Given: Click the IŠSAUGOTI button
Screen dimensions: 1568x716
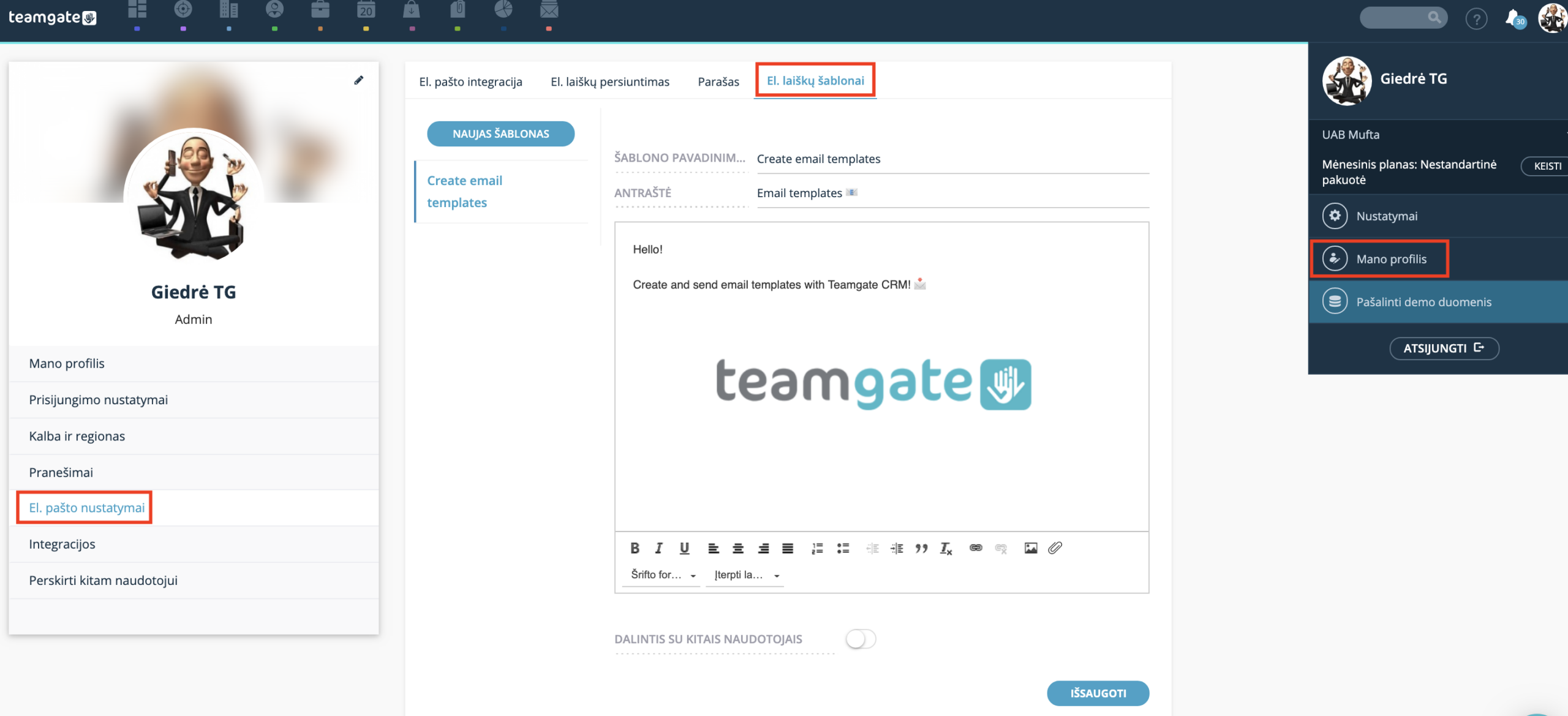Looking at the screenshot, I should (x=1098, y=693).
